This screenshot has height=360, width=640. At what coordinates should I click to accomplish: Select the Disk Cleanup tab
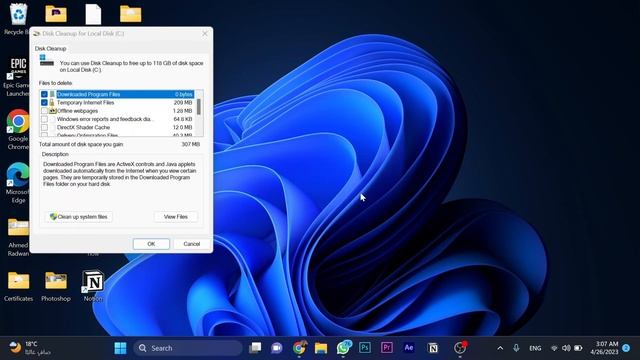[50, 49]
